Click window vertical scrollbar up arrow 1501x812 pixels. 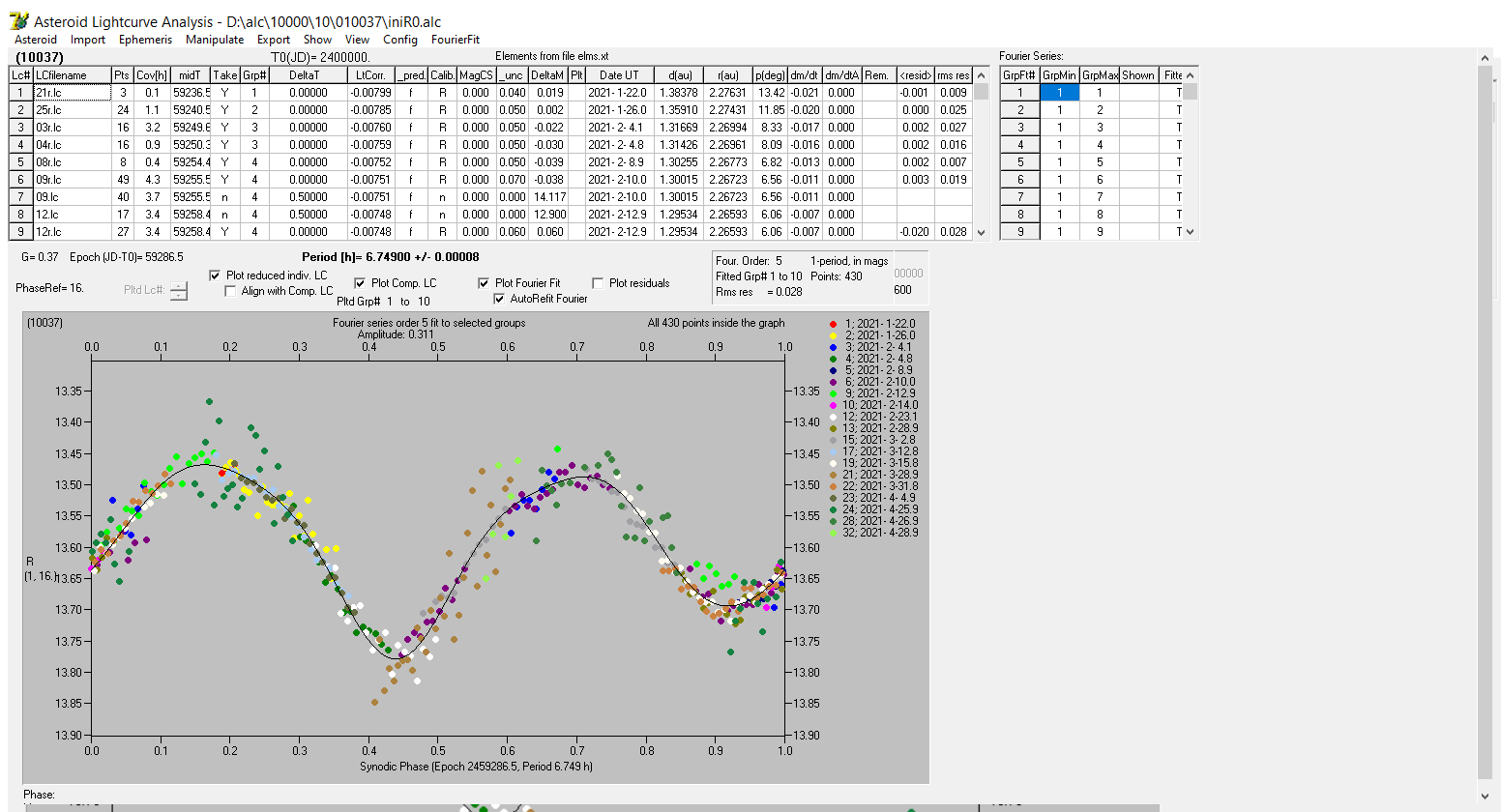1486,59
